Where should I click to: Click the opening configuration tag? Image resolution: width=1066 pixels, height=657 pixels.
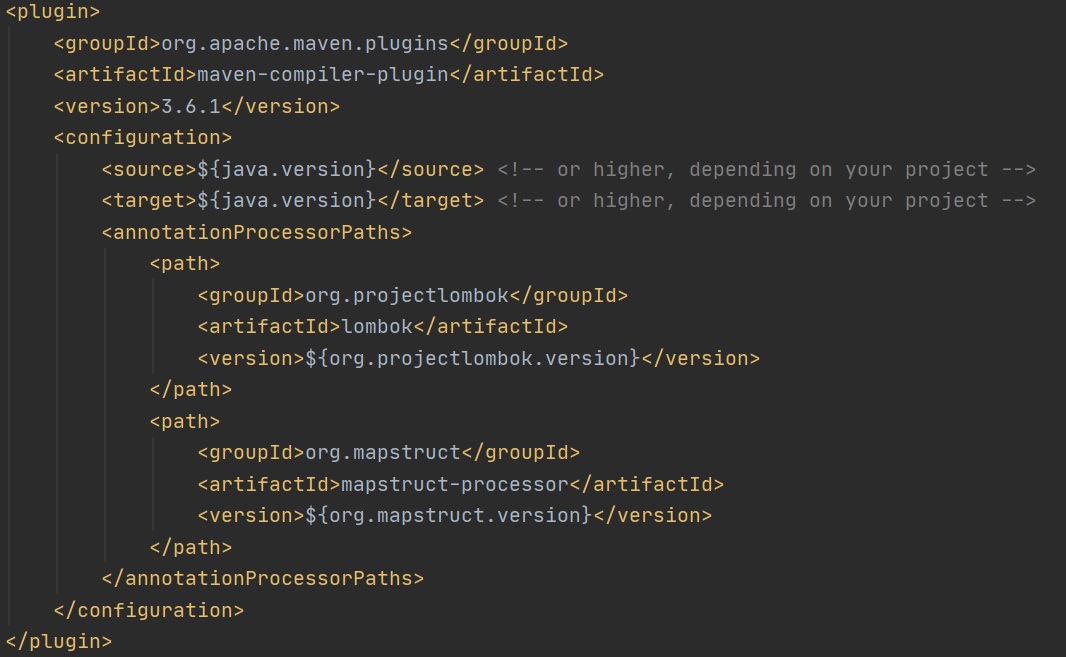pos(142,138)
